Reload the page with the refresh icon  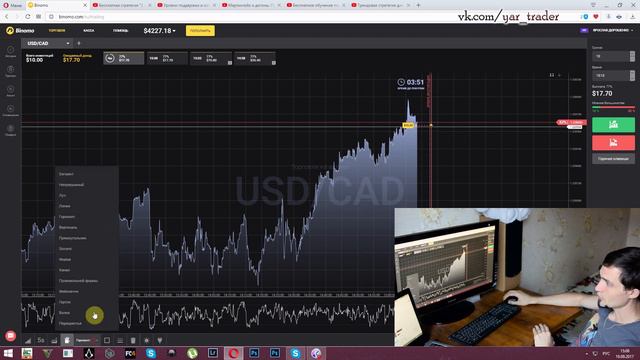click(x=27, y=17)
